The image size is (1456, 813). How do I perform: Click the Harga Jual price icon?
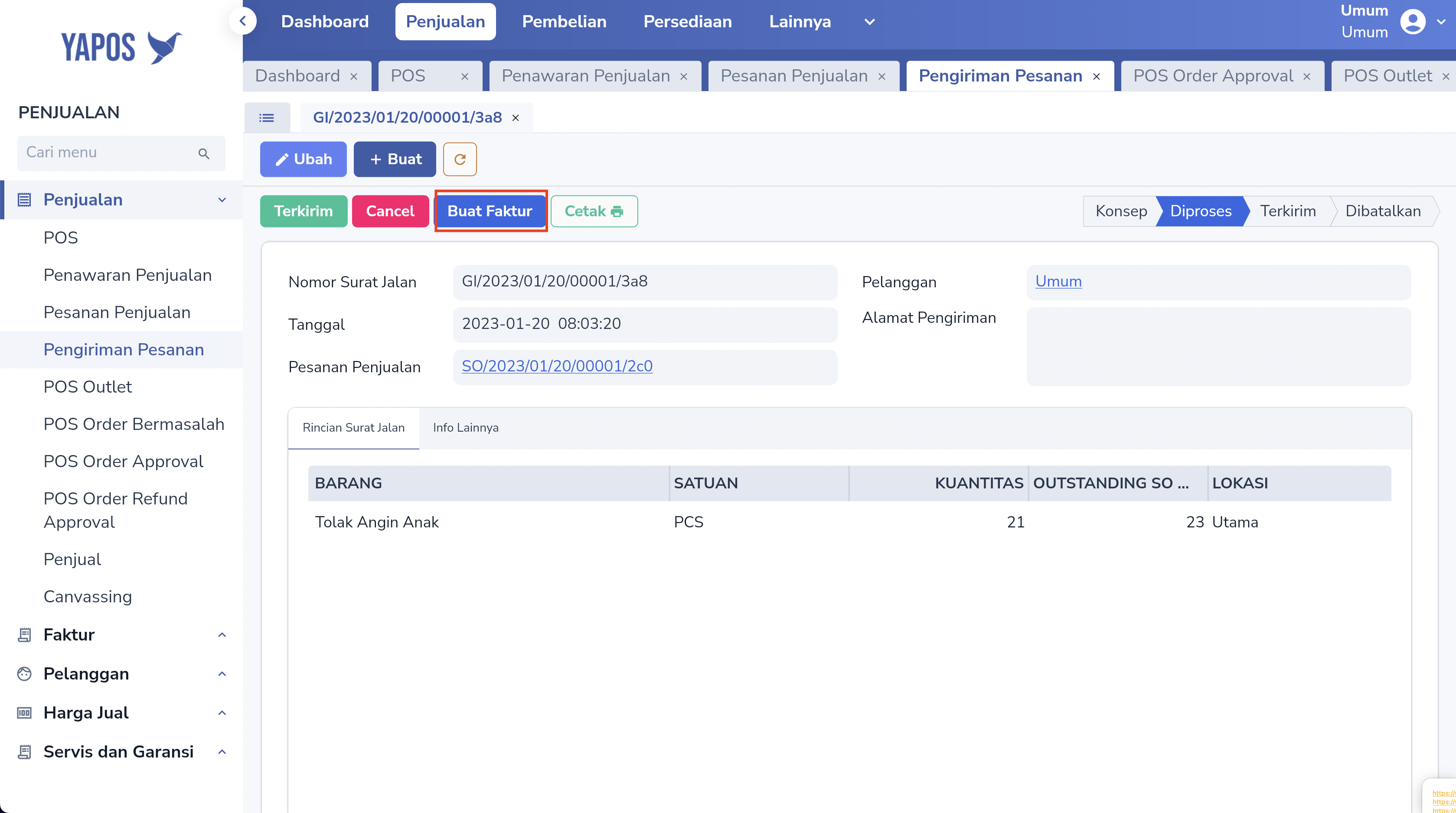pyautogui.click(x=24, y=712)
